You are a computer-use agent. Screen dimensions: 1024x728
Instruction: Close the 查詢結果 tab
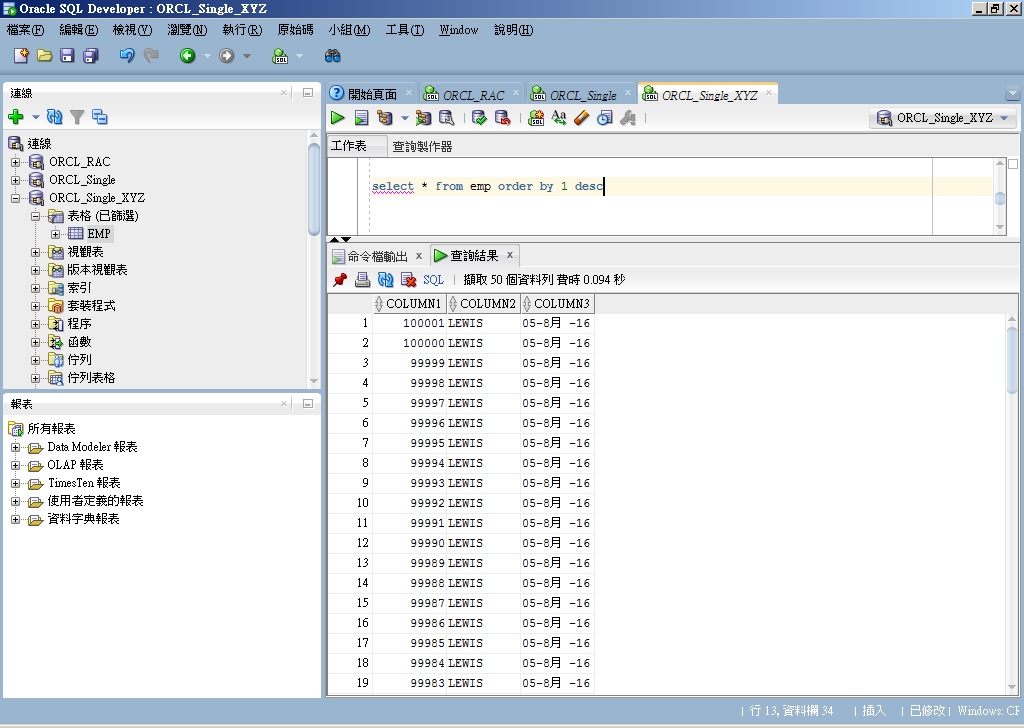click(x=510, y=255)
